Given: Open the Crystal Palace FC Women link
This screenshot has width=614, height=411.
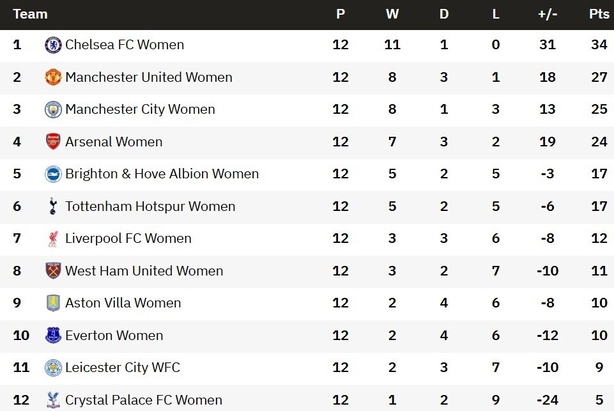Looking at the screenshot, I should coord(144,400).
